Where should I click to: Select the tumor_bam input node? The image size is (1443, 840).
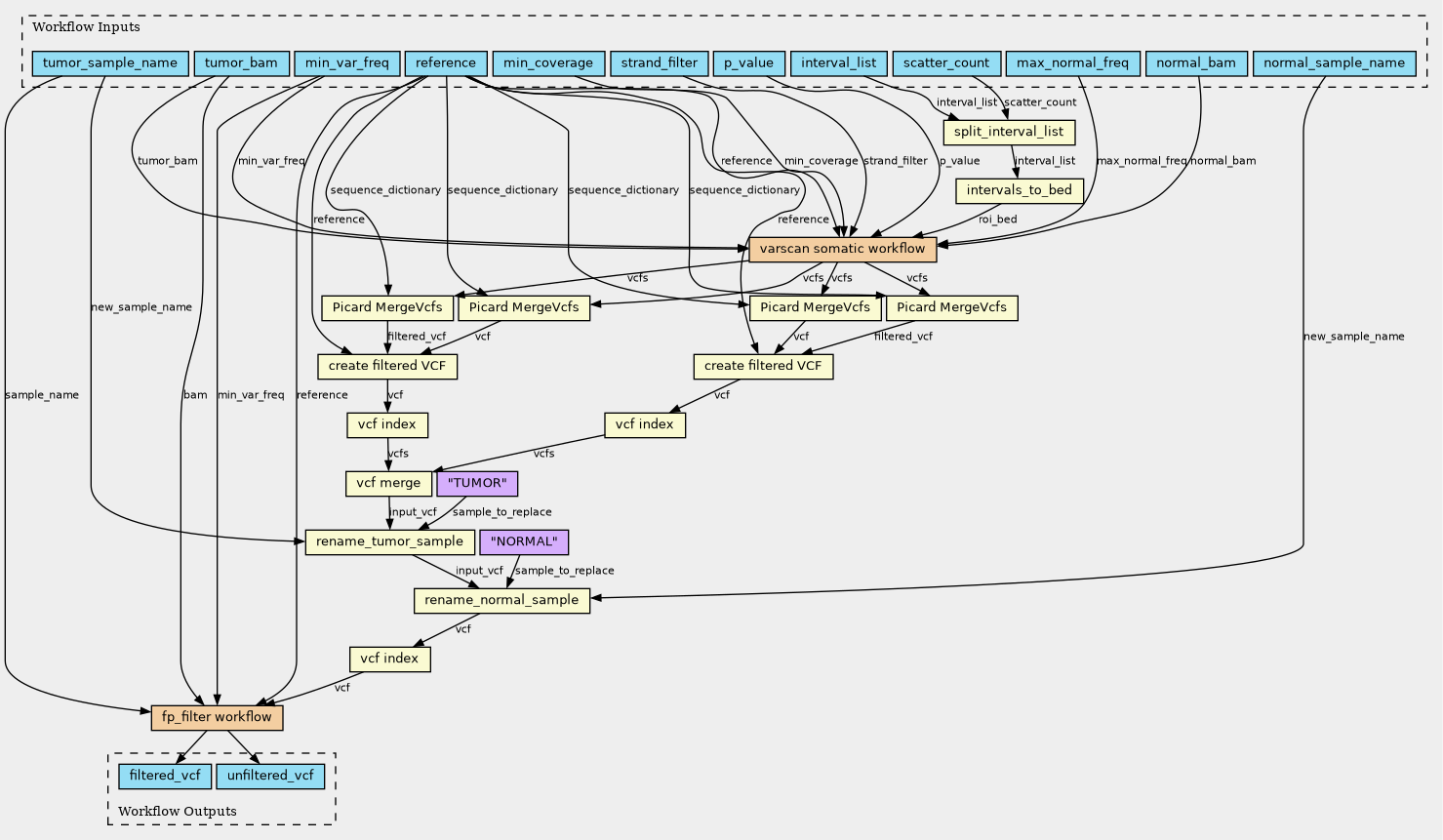coord(241,63)
